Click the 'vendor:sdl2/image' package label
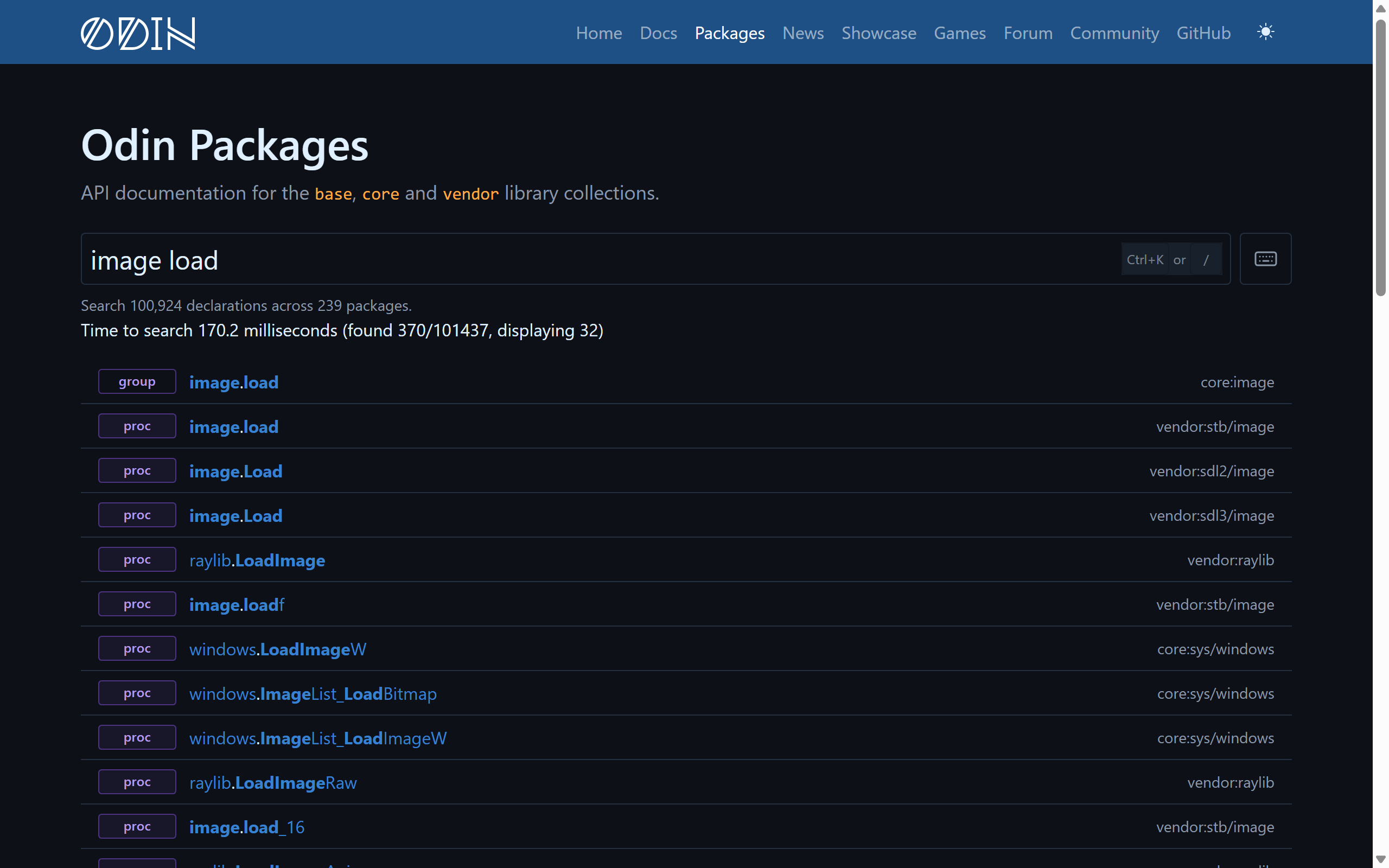 (1212, 471)
